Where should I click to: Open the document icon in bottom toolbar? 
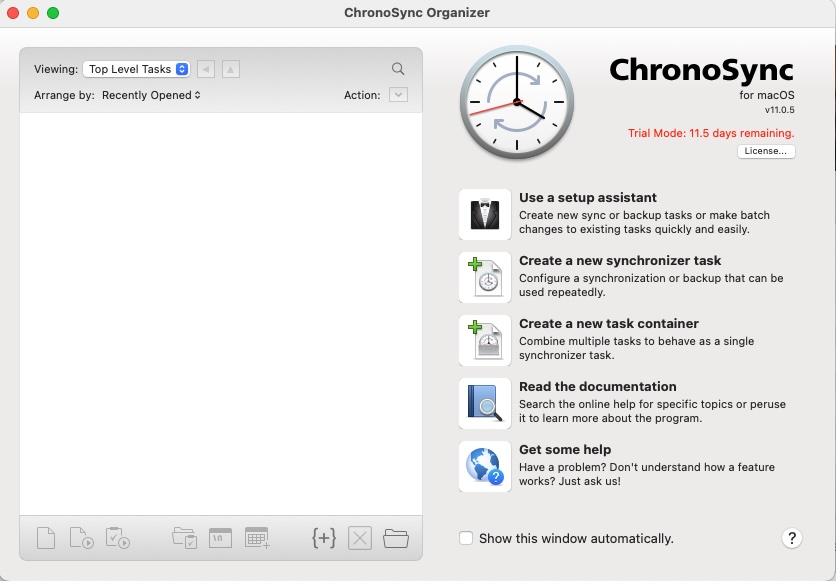pos(46,538)
